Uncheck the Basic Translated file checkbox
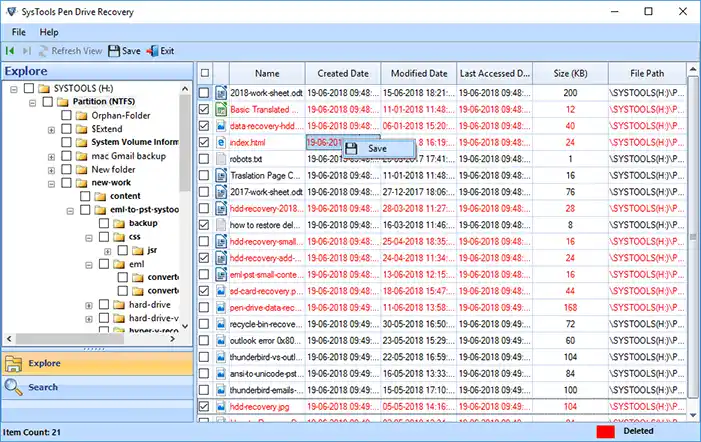The height and width of the screenshot is (442, 701). [x=204, y=109]
